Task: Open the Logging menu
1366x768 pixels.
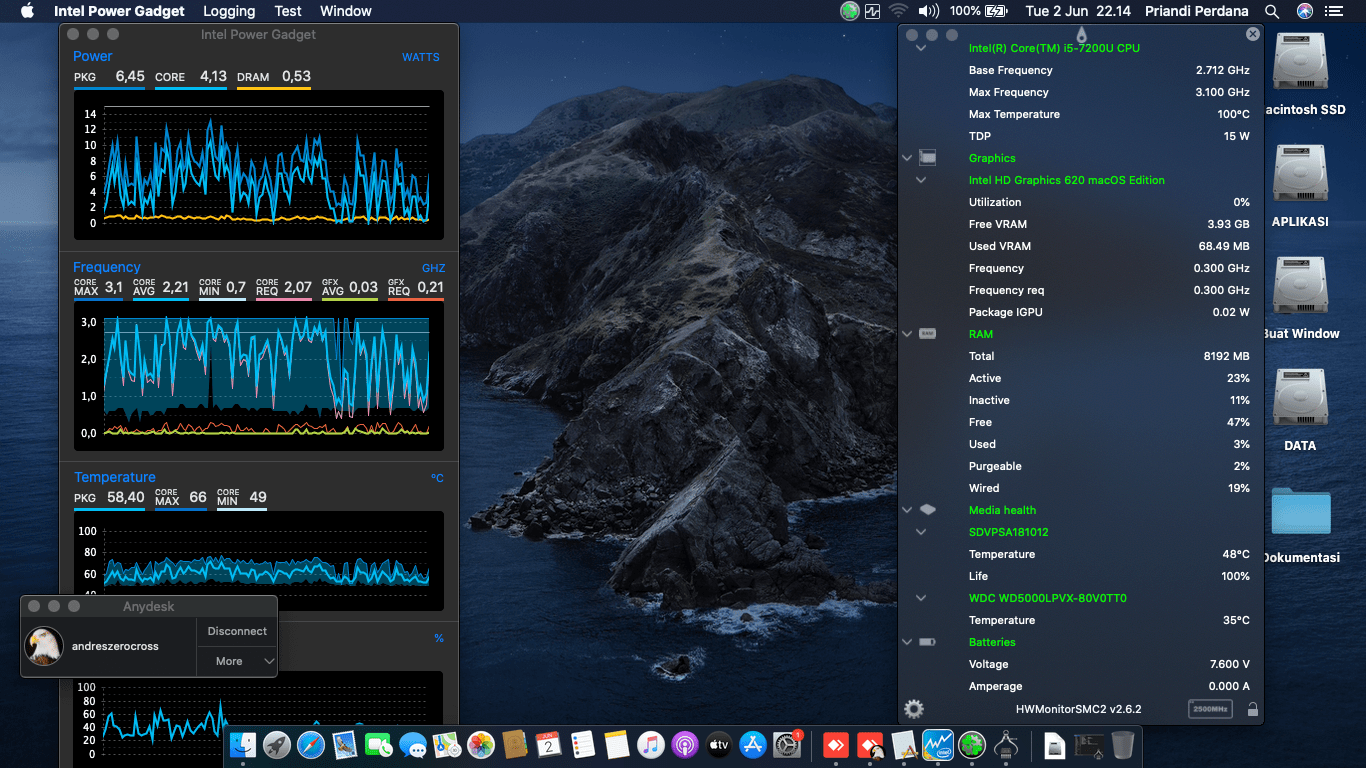Action: pyautogui.click(x=229, y=11)
